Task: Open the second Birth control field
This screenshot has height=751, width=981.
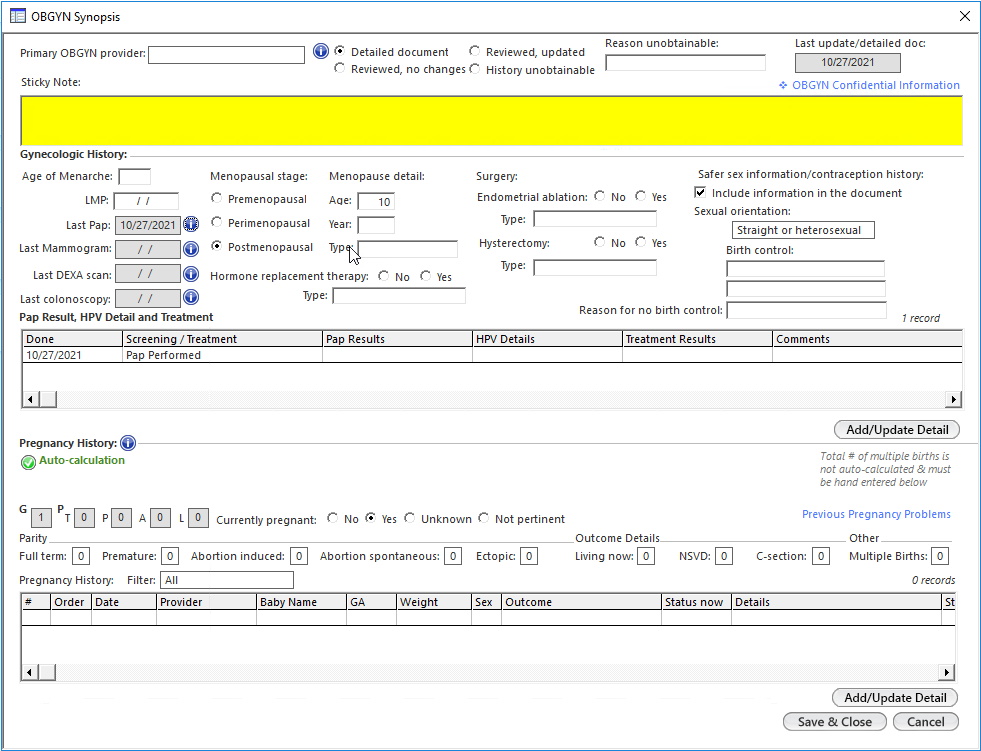Action: 805,289
